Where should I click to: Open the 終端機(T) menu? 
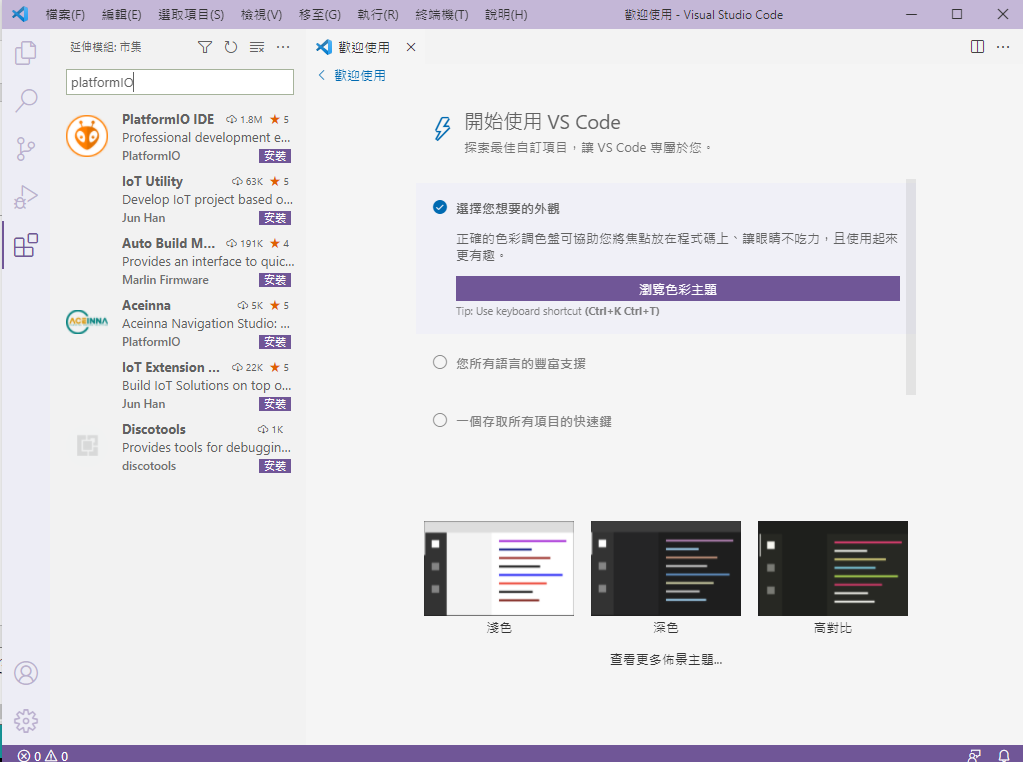point(442,14)
